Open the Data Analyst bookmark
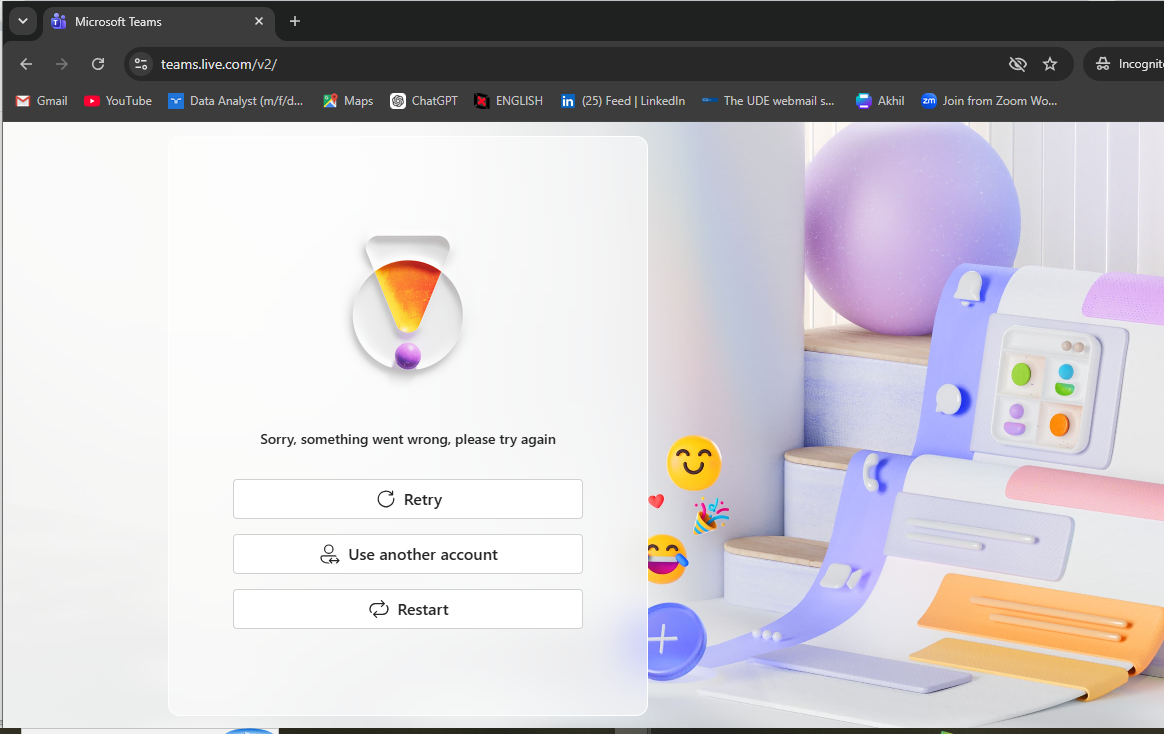This screenshot has width=1164, height=734. pos(236,101)
